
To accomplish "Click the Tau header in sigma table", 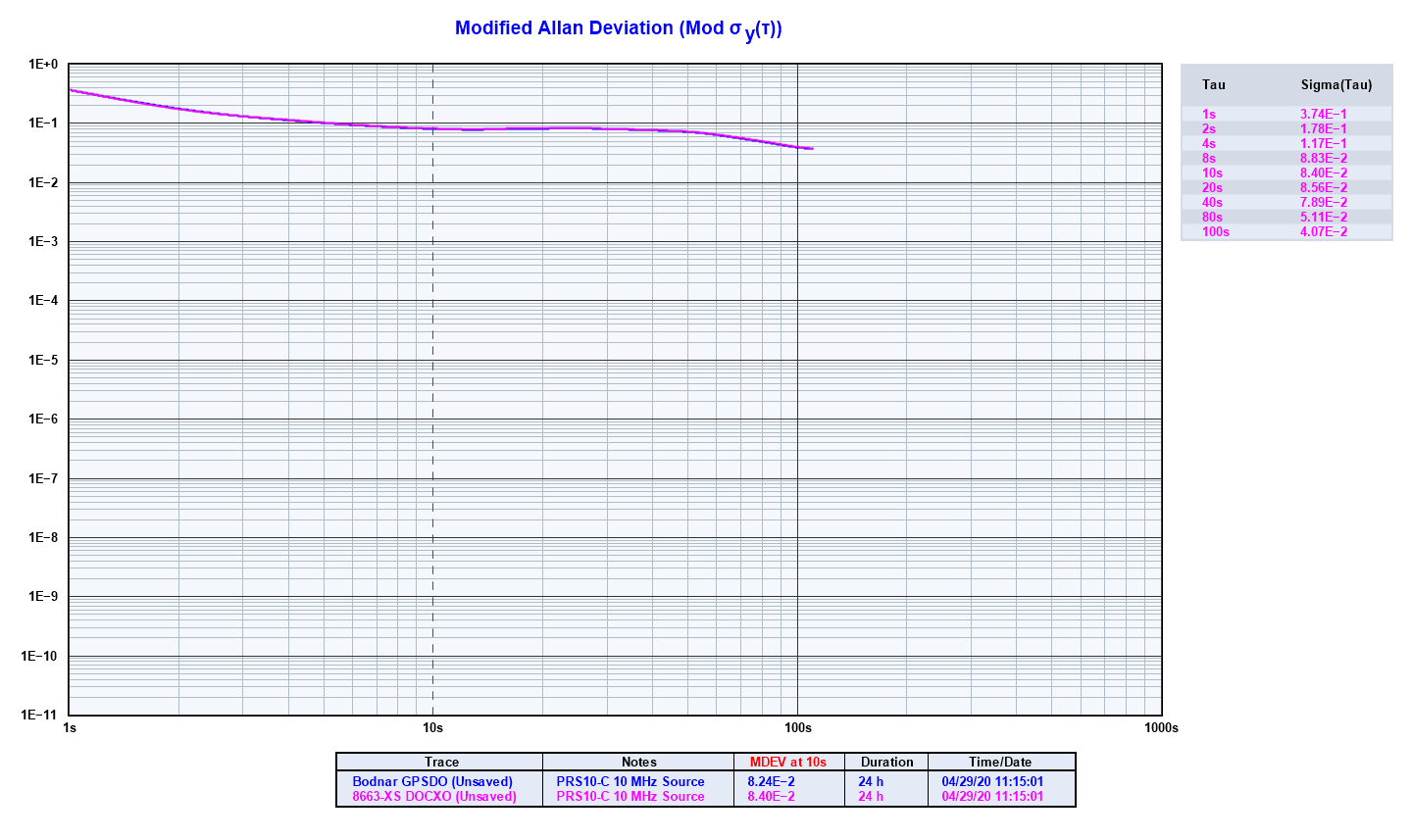I will click(1214, 84).
